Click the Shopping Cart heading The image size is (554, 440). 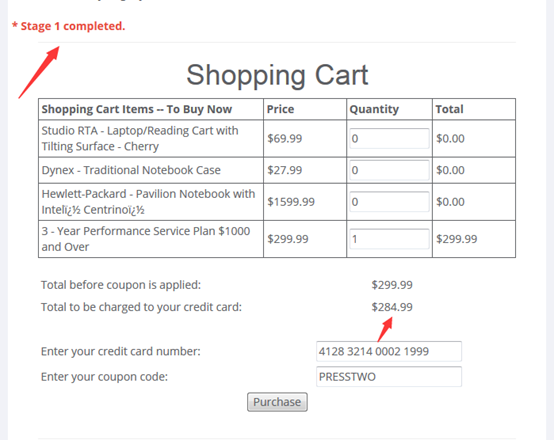click(277, 75)
